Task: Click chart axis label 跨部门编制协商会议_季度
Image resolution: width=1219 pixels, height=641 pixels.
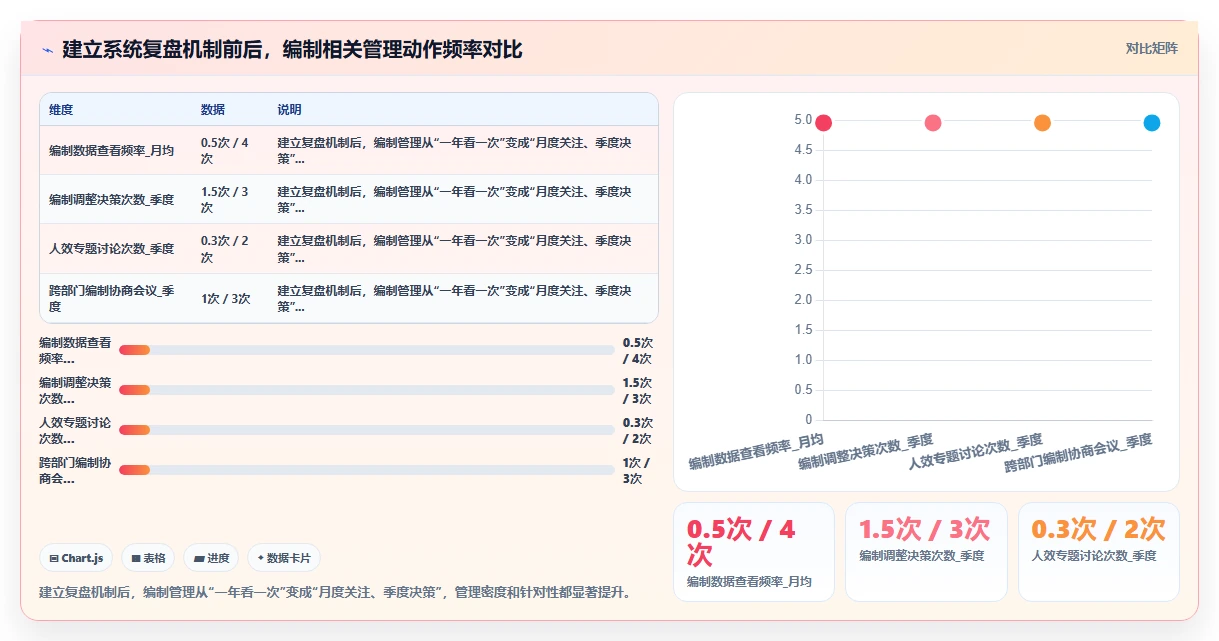Action: [1079, 452]
